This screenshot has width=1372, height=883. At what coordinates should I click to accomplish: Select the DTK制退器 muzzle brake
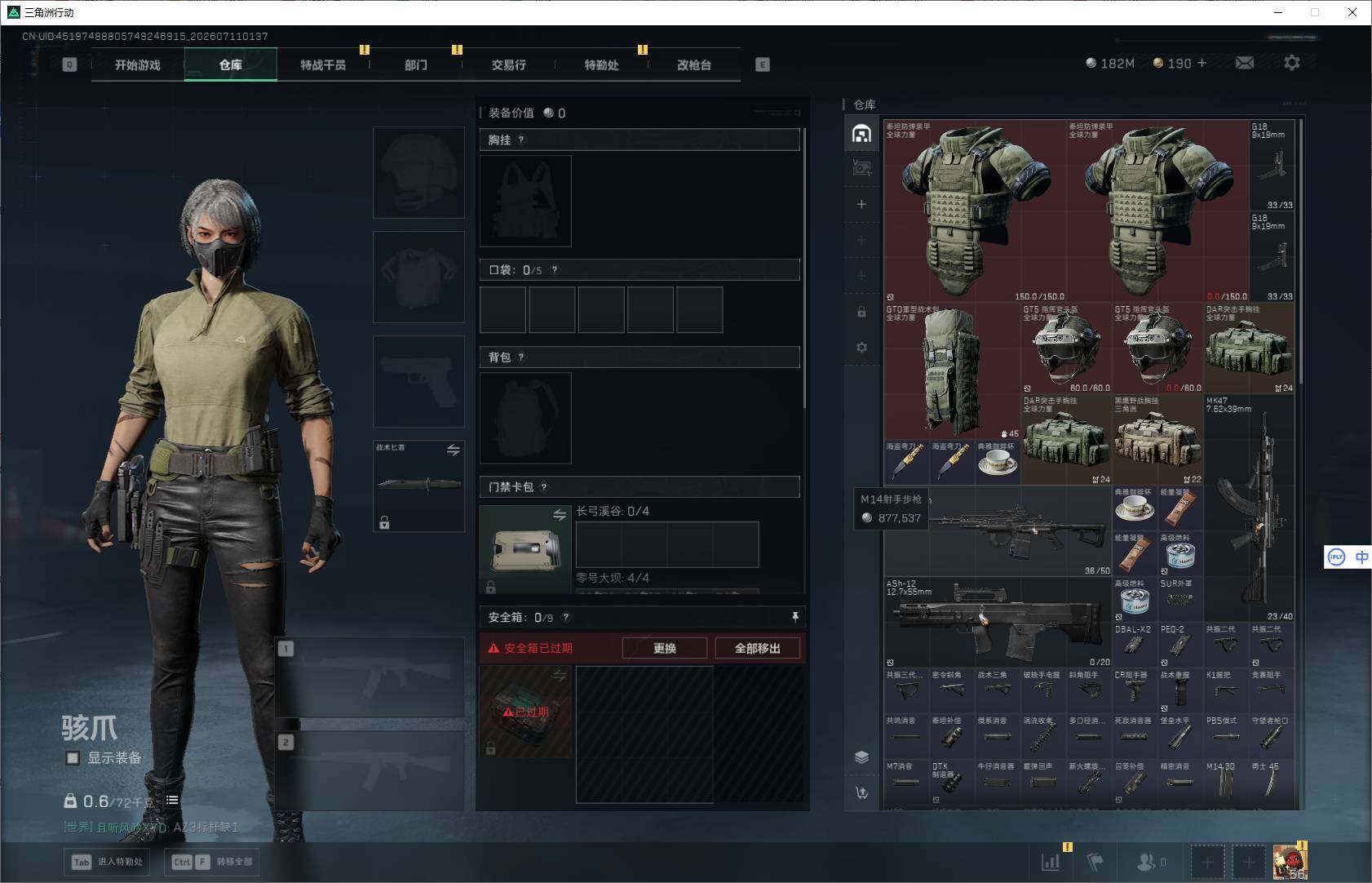pyautogui.click(x=951, y=783)
